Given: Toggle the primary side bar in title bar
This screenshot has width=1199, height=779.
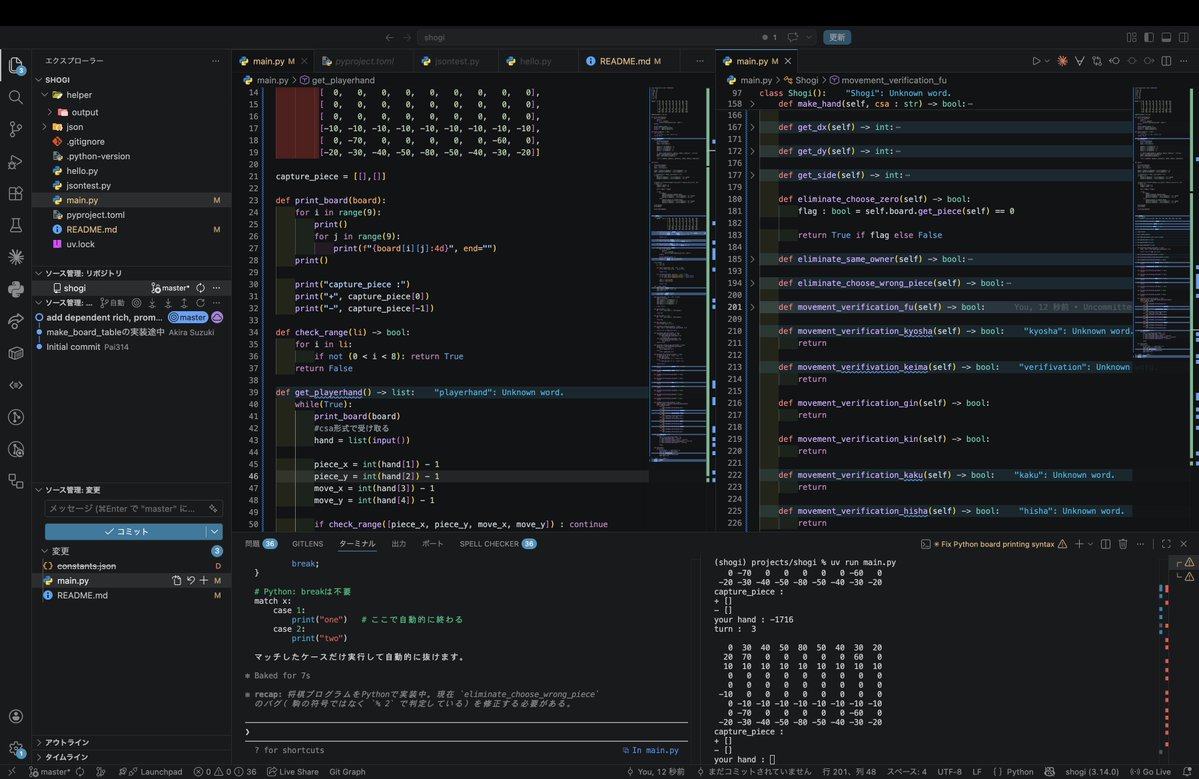Looking at the screenshot, I should click(1149, 37).
